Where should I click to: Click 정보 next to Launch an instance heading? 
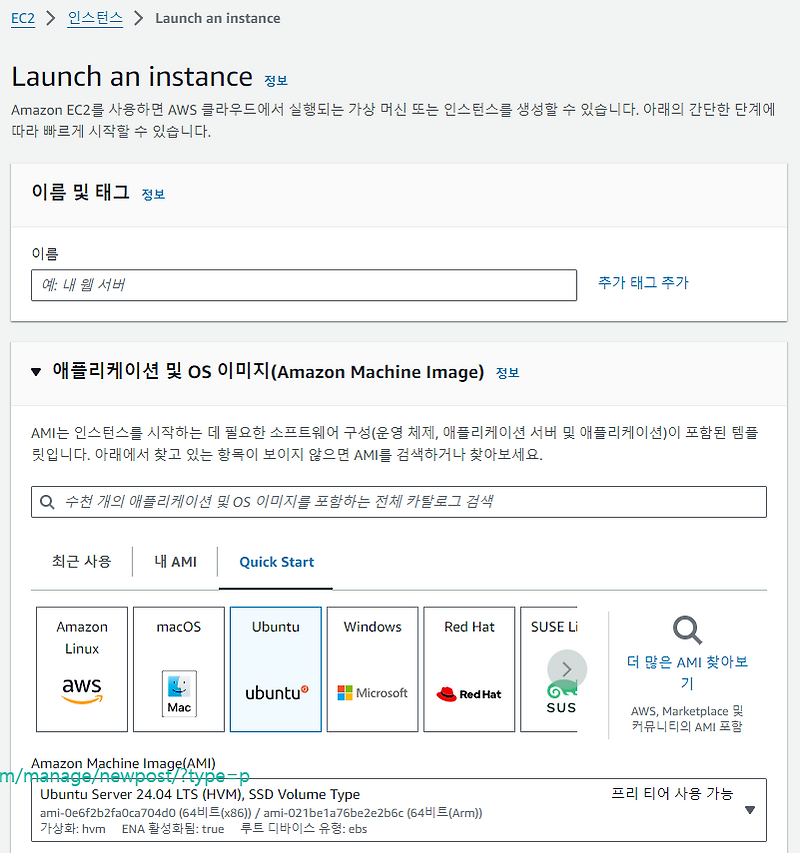click(x=276, y=80)
